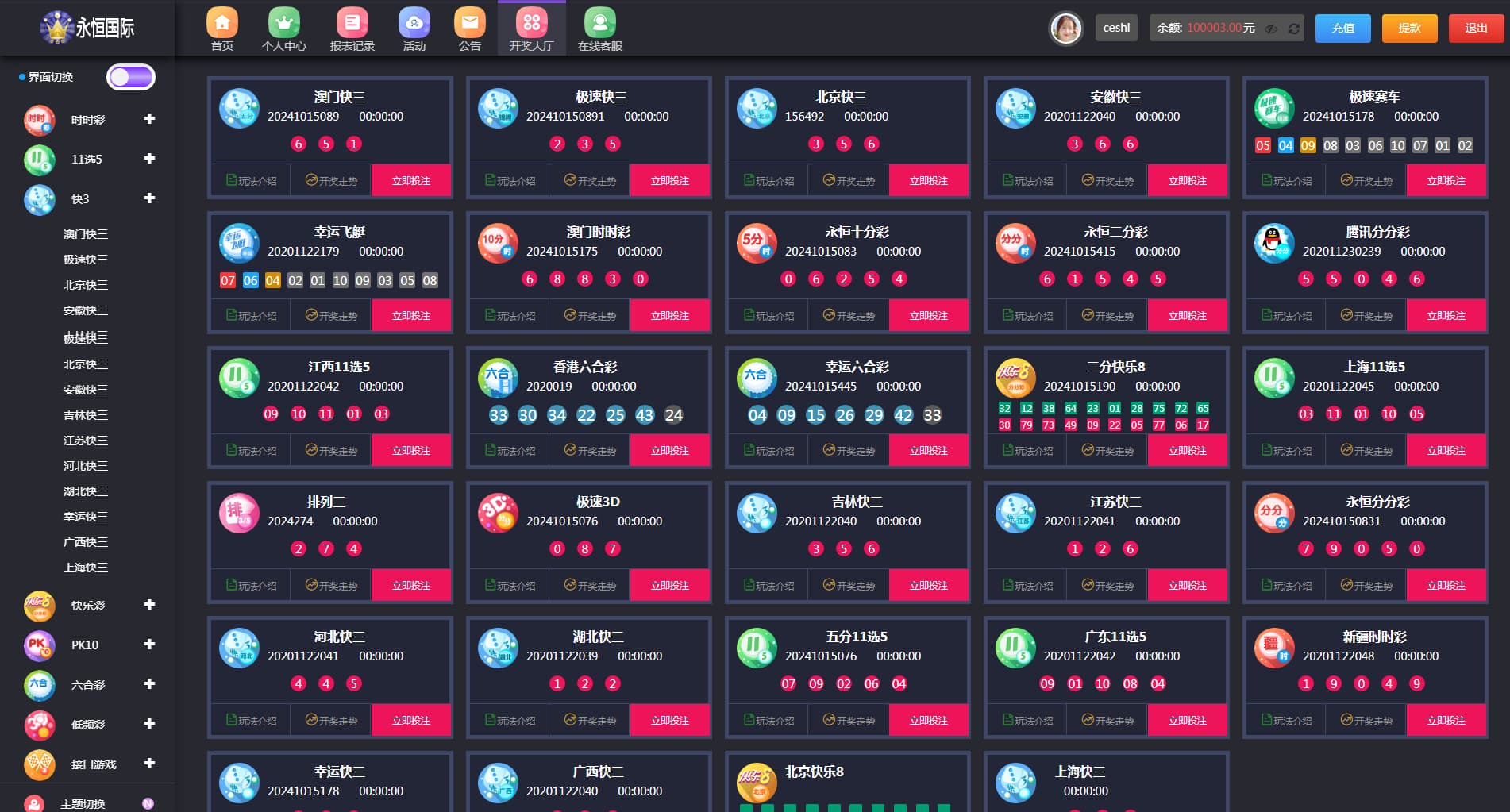Open 开奖走势 for 极速赛车

point(1366,181)
